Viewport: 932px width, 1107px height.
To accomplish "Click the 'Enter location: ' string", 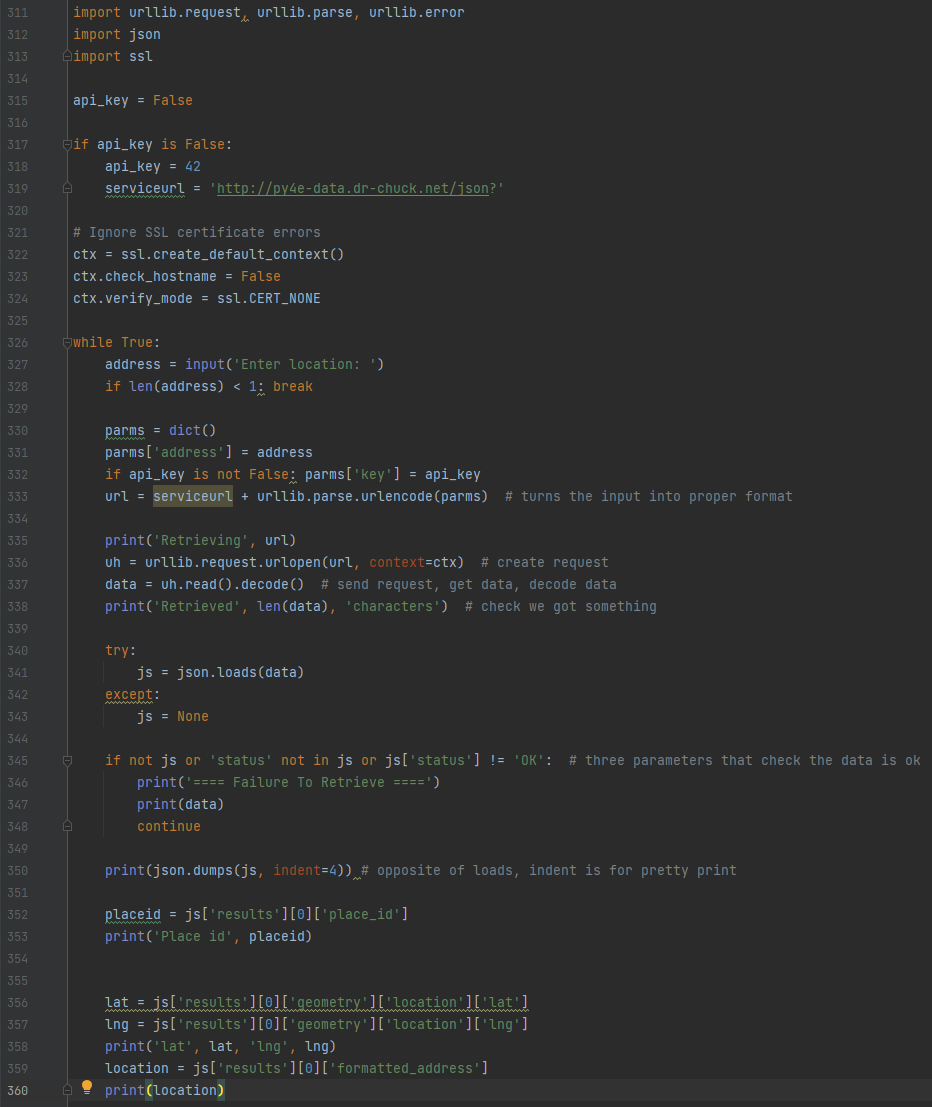I will click(304, 364).
